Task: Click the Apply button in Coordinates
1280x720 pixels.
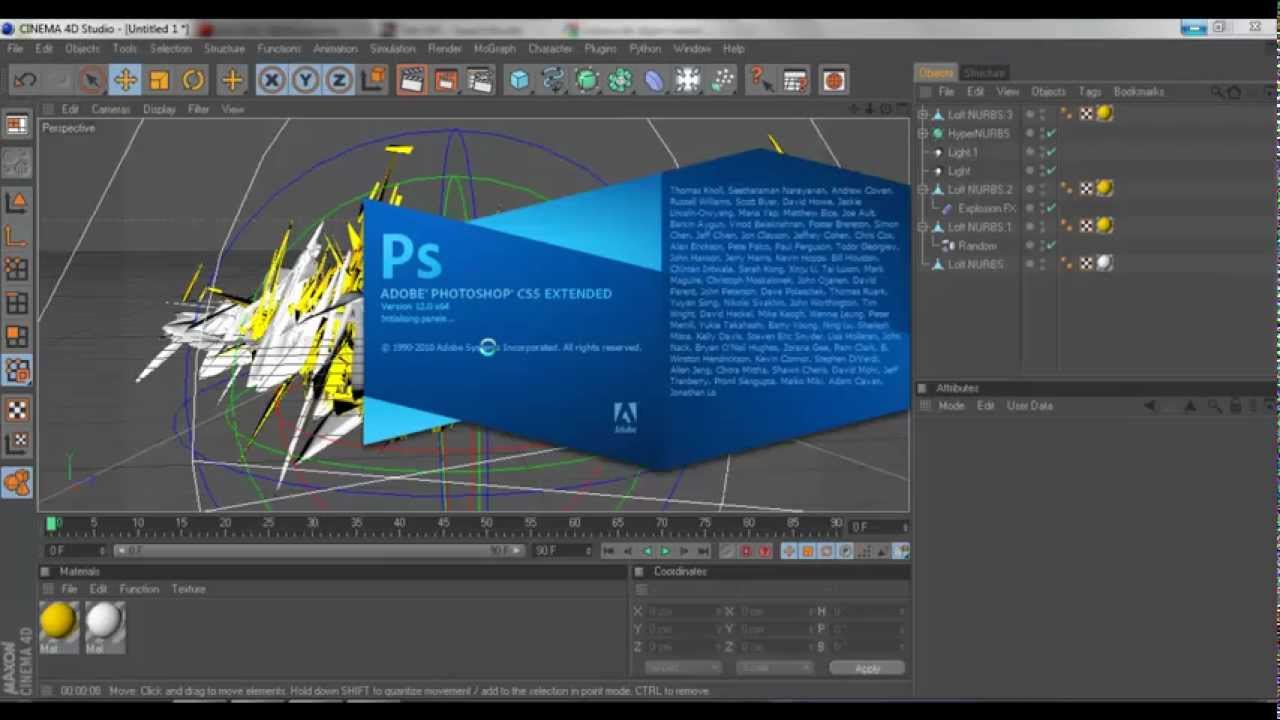Action: [x=867, y=668]
